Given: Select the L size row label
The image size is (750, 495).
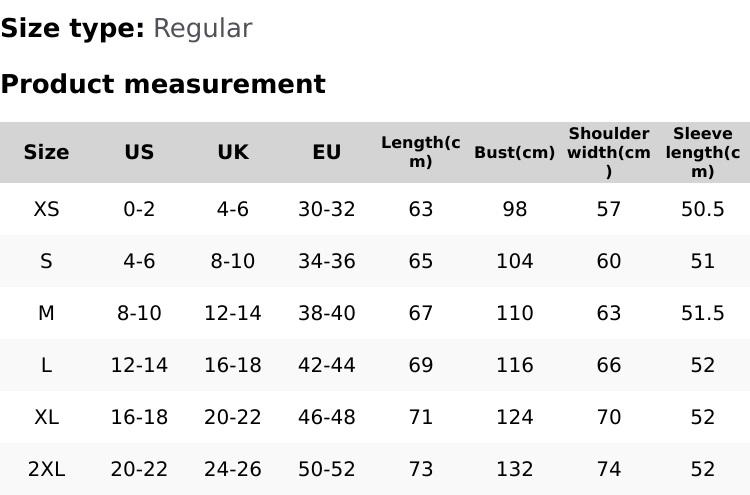Looking at the screenshot, I should pyautogui.click(x=46, y=365).
